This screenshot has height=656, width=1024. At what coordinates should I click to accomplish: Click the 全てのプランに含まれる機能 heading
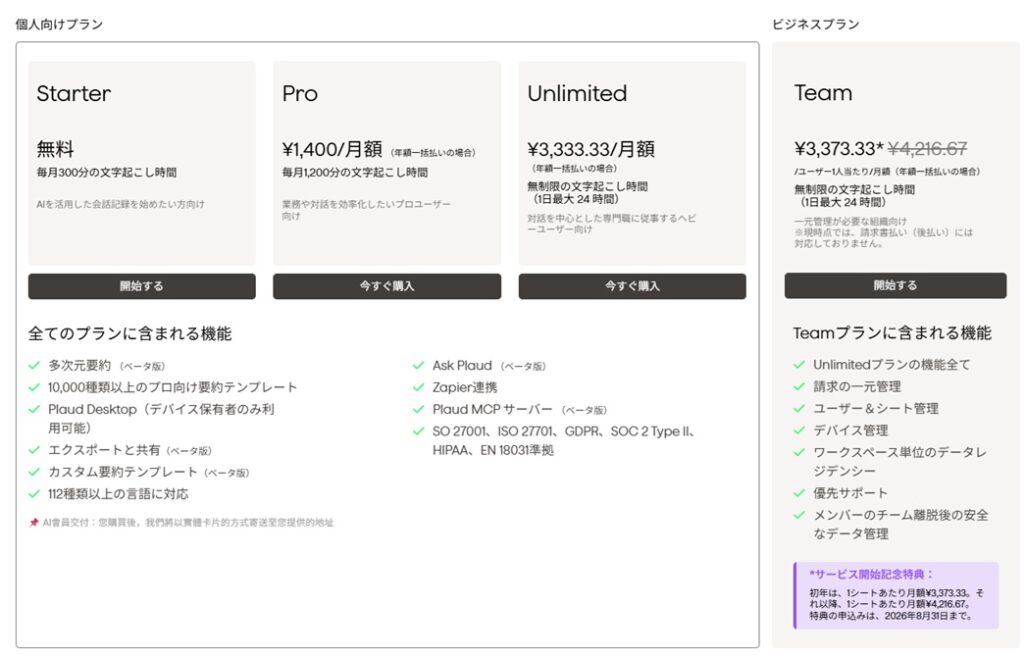click(x=130, y=333)
